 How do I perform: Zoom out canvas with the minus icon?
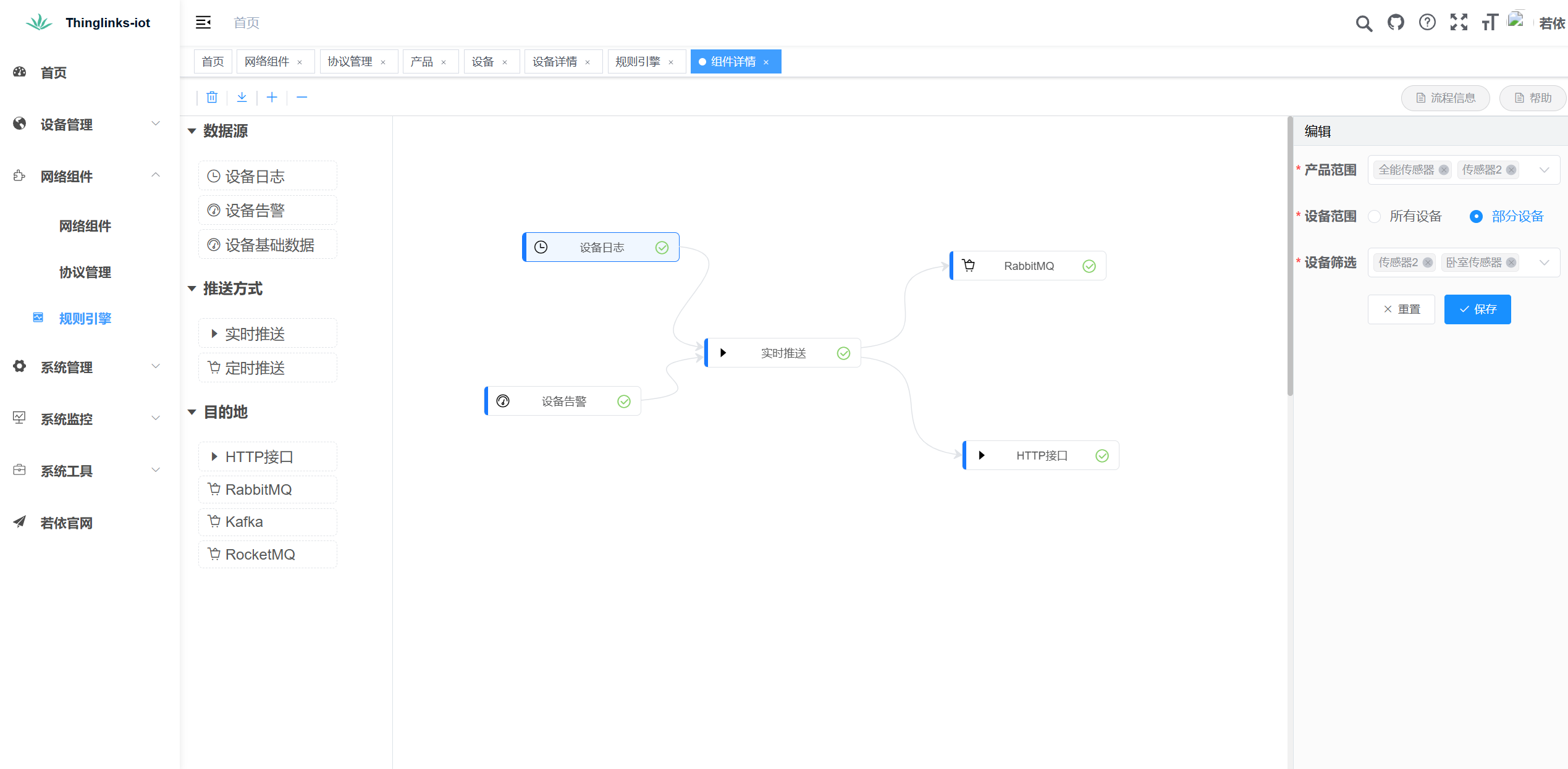pyautogui.click(x=302, y=97)
